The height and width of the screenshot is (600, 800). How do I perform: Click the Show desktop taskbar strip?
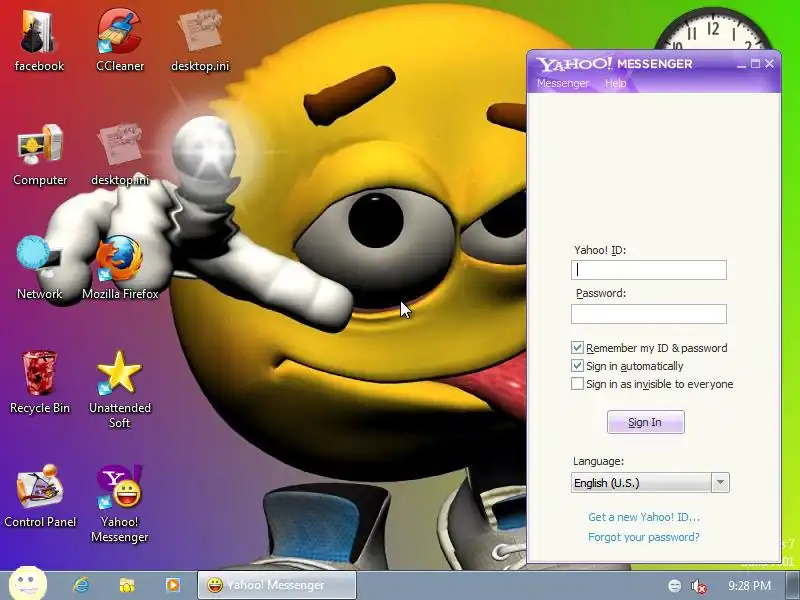pos(793,585)
